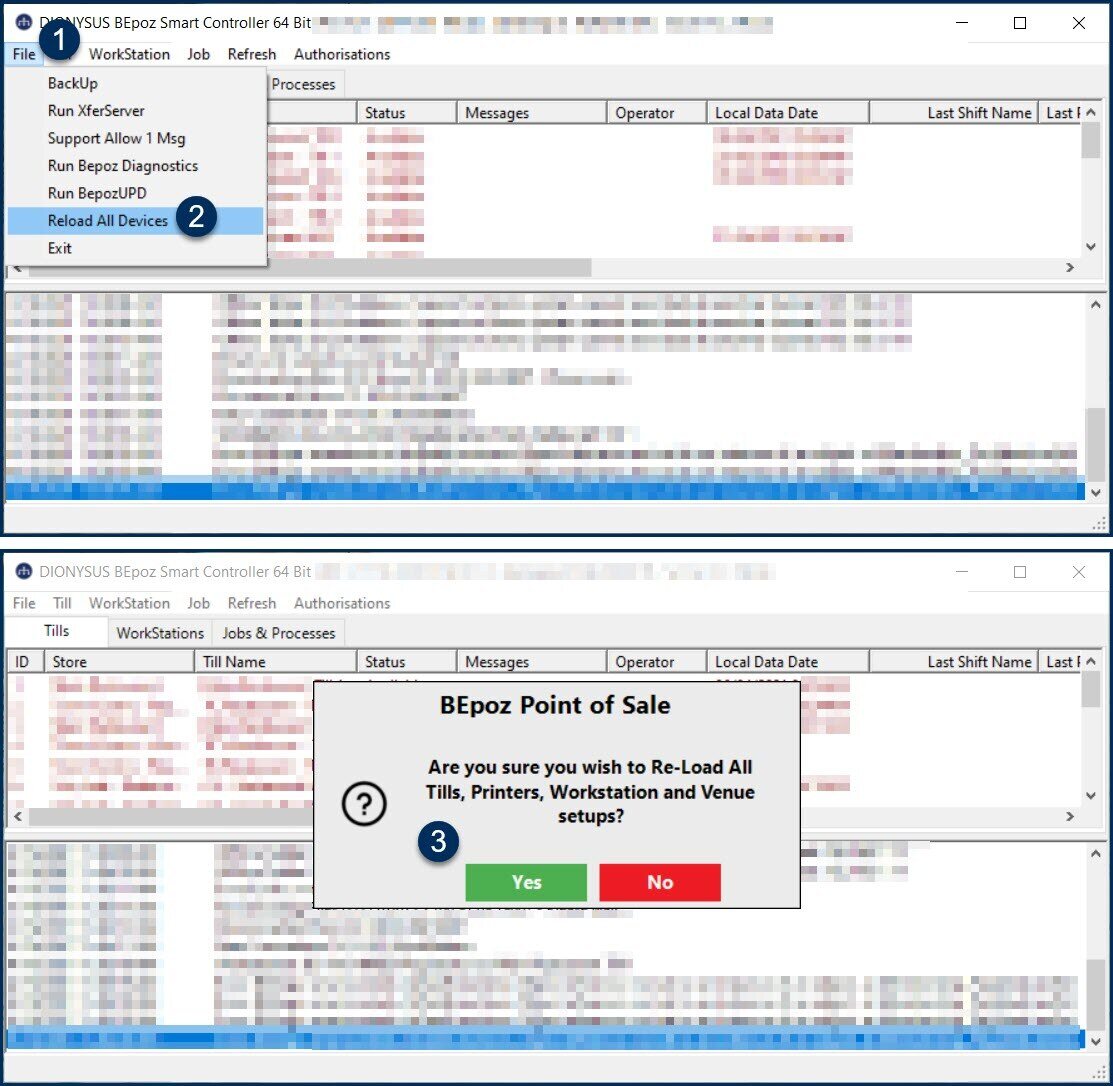The image size is (1113, 1086).
Task: Select Reload All Devices in File menu
Action: click(x=108, y=221)
